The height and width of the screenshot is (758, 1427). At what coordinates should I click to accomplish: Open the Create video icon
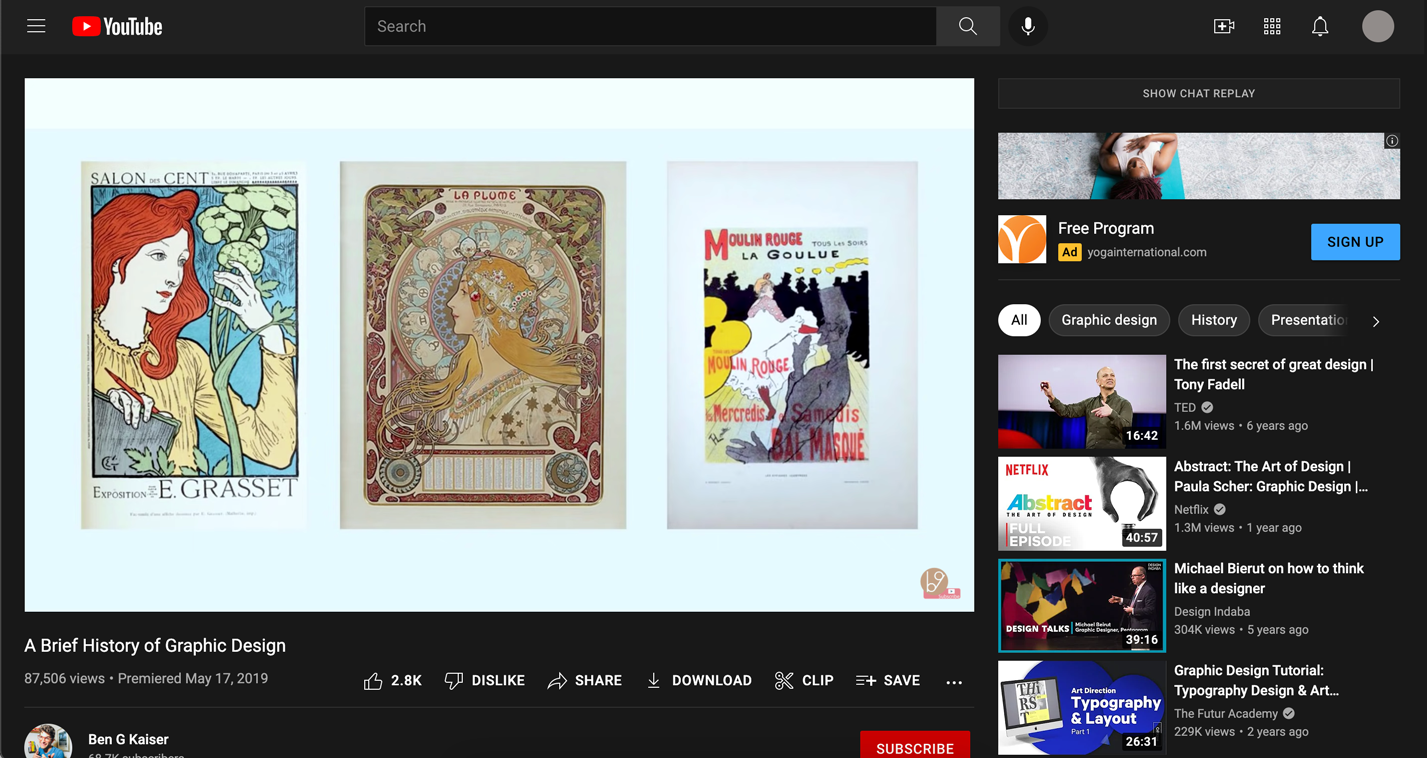tap(1224, 27)
